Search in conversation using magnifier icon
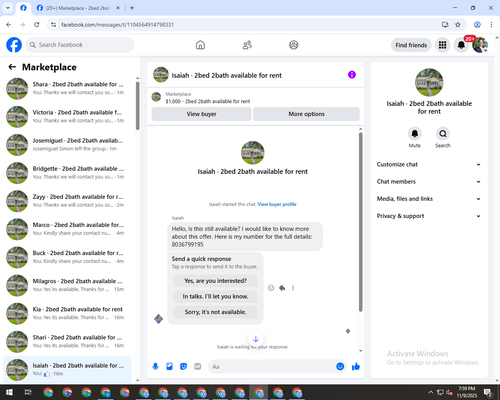The width and height of the screenshot is (500, 400). [x=443, y=134]
